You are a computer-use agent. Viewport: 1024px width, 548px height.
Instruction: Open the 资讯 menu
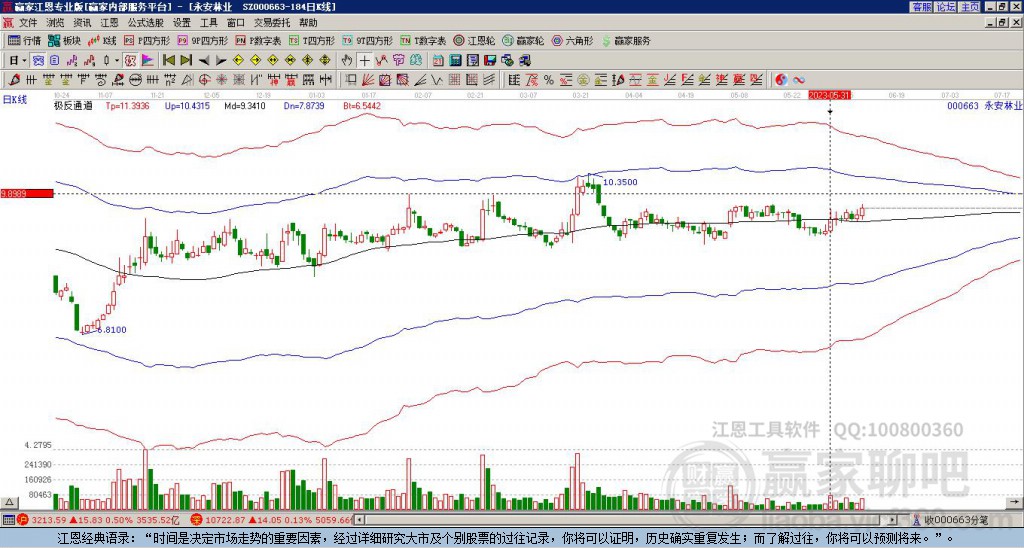(82, 23)
